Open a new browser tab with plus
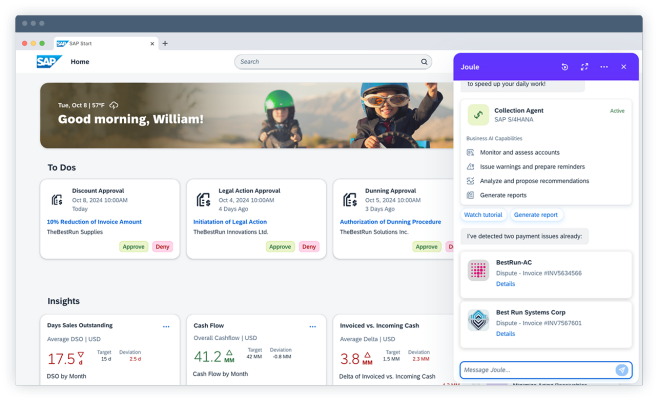658x400 pixels. click(165, 43)
